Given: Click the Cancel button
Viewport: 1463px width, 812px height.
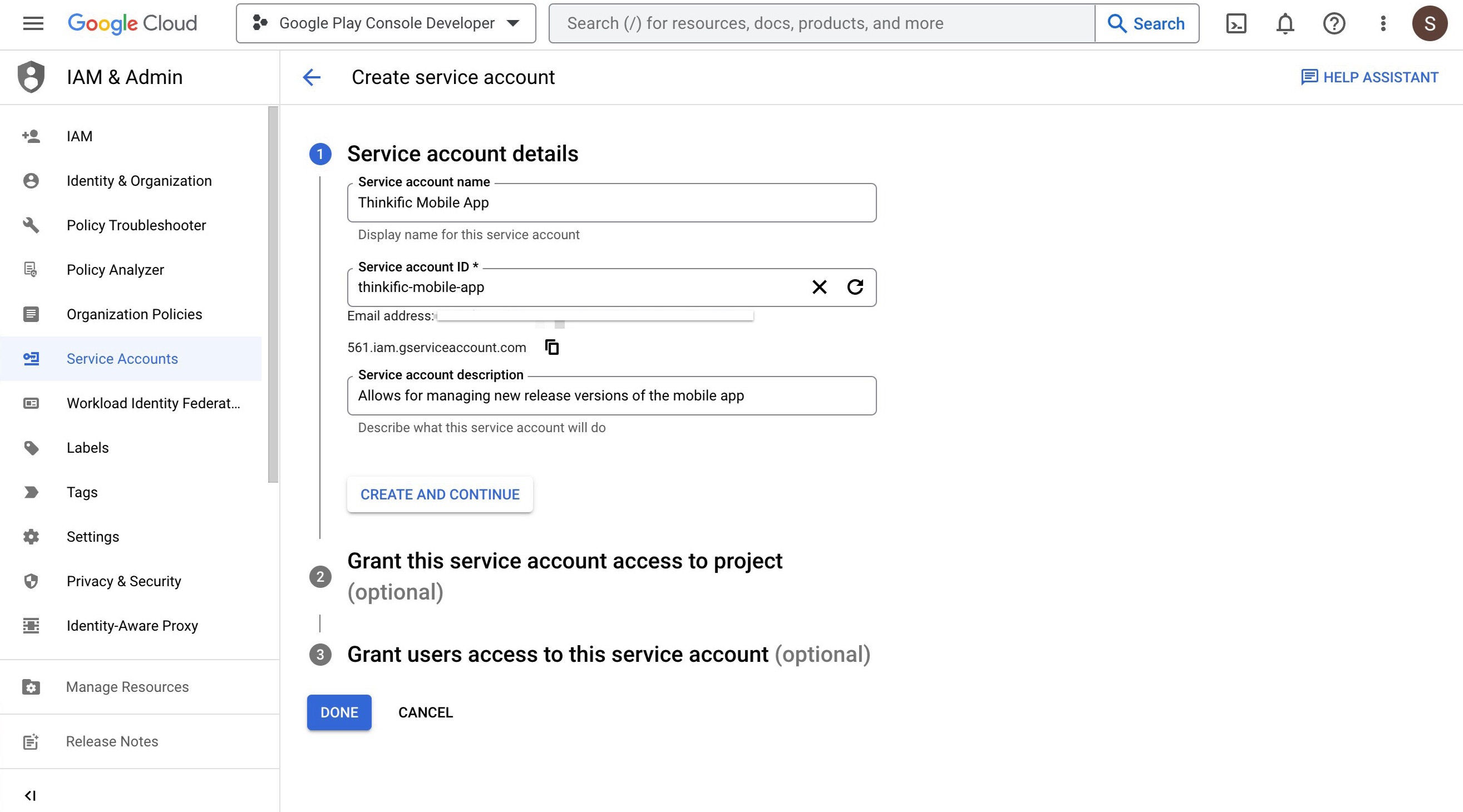Looking at the screenshot, I should tap(425, 712).
